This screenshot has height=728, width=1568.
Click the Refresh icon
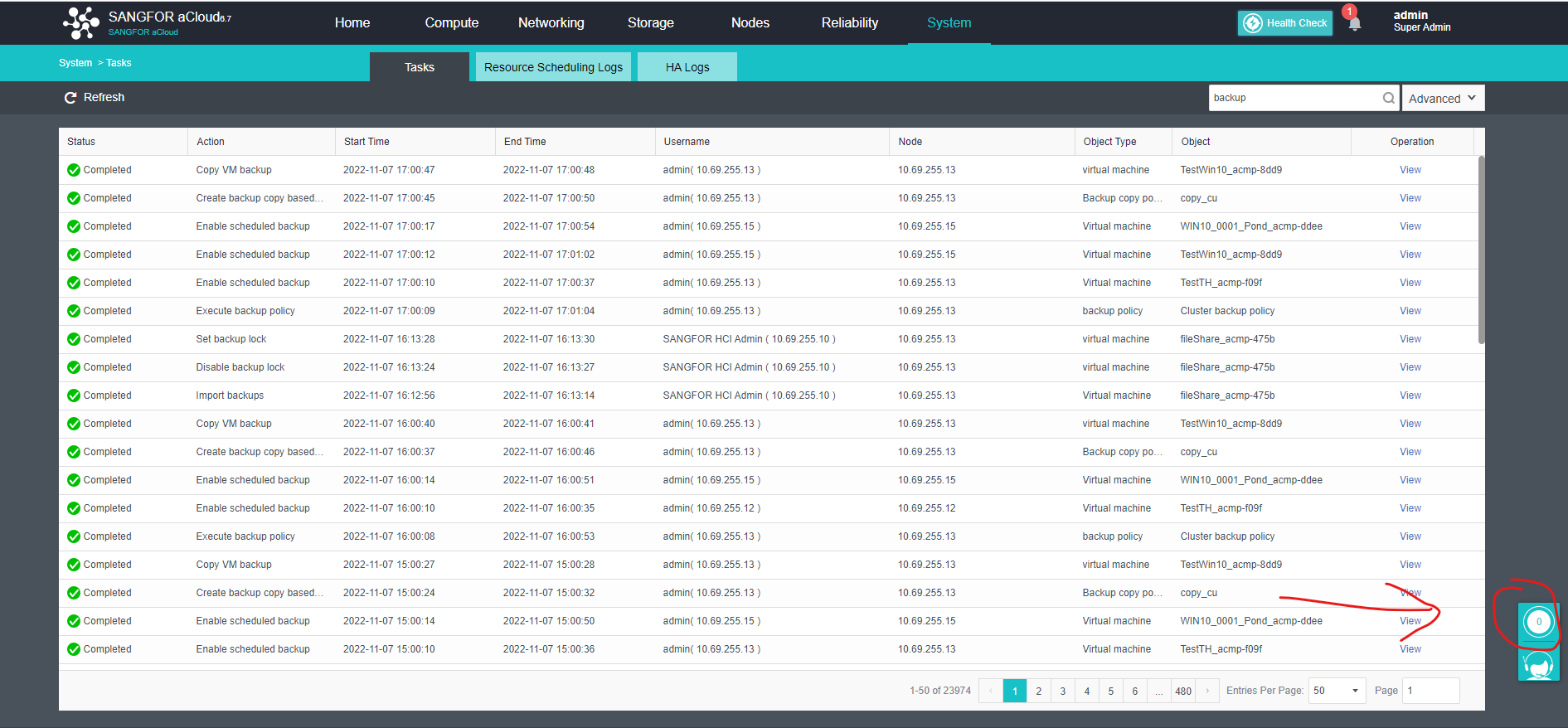click(70, 98)
